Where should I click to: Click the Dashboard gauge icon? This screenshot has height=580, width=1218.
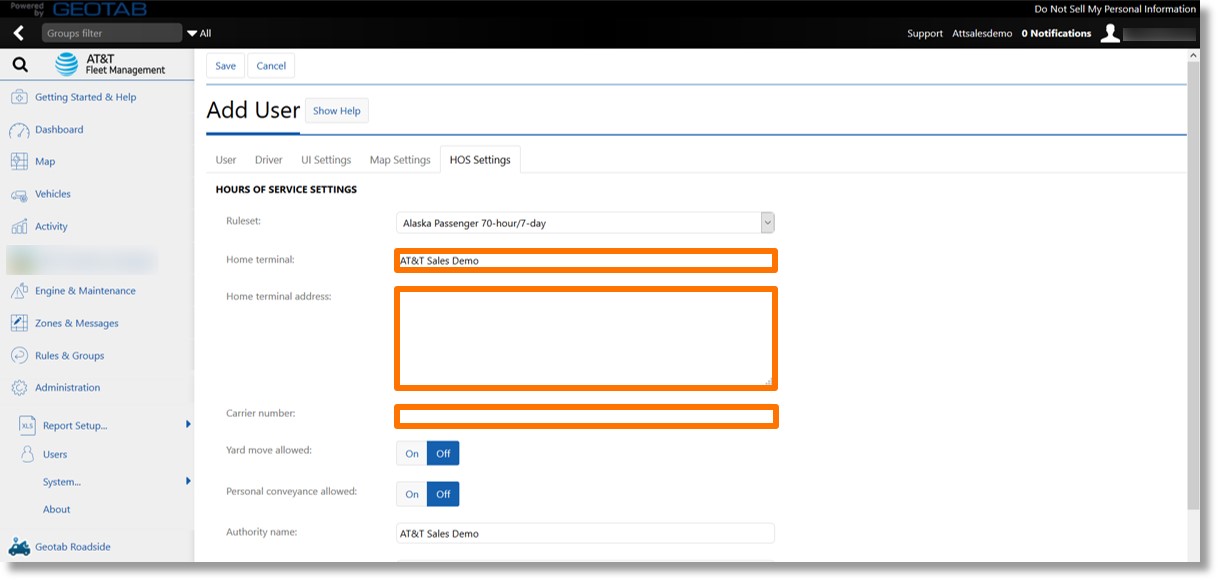coord(18,130)
